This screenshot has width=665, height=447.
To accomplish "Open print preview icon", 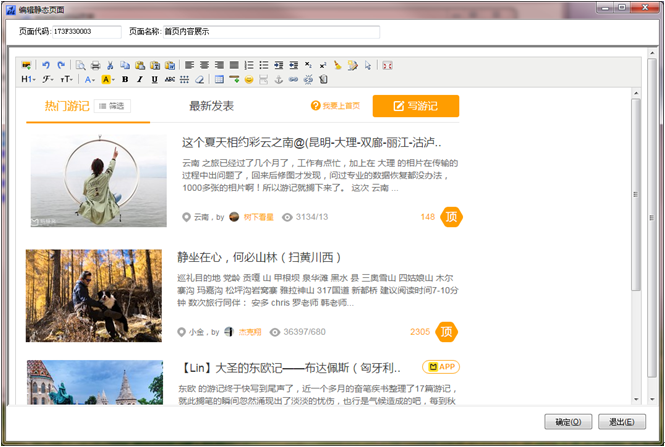I will tap(81, 65).
